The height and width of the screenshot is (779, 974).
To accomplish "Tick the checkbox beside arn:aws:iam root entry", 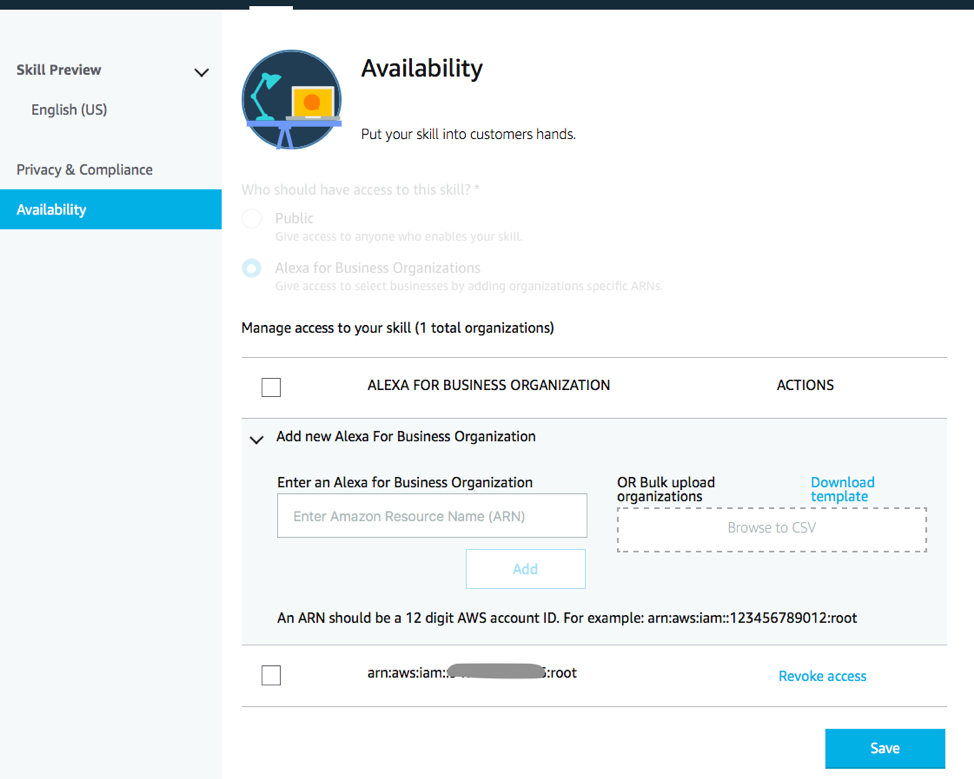I will [x=271, y=675].
